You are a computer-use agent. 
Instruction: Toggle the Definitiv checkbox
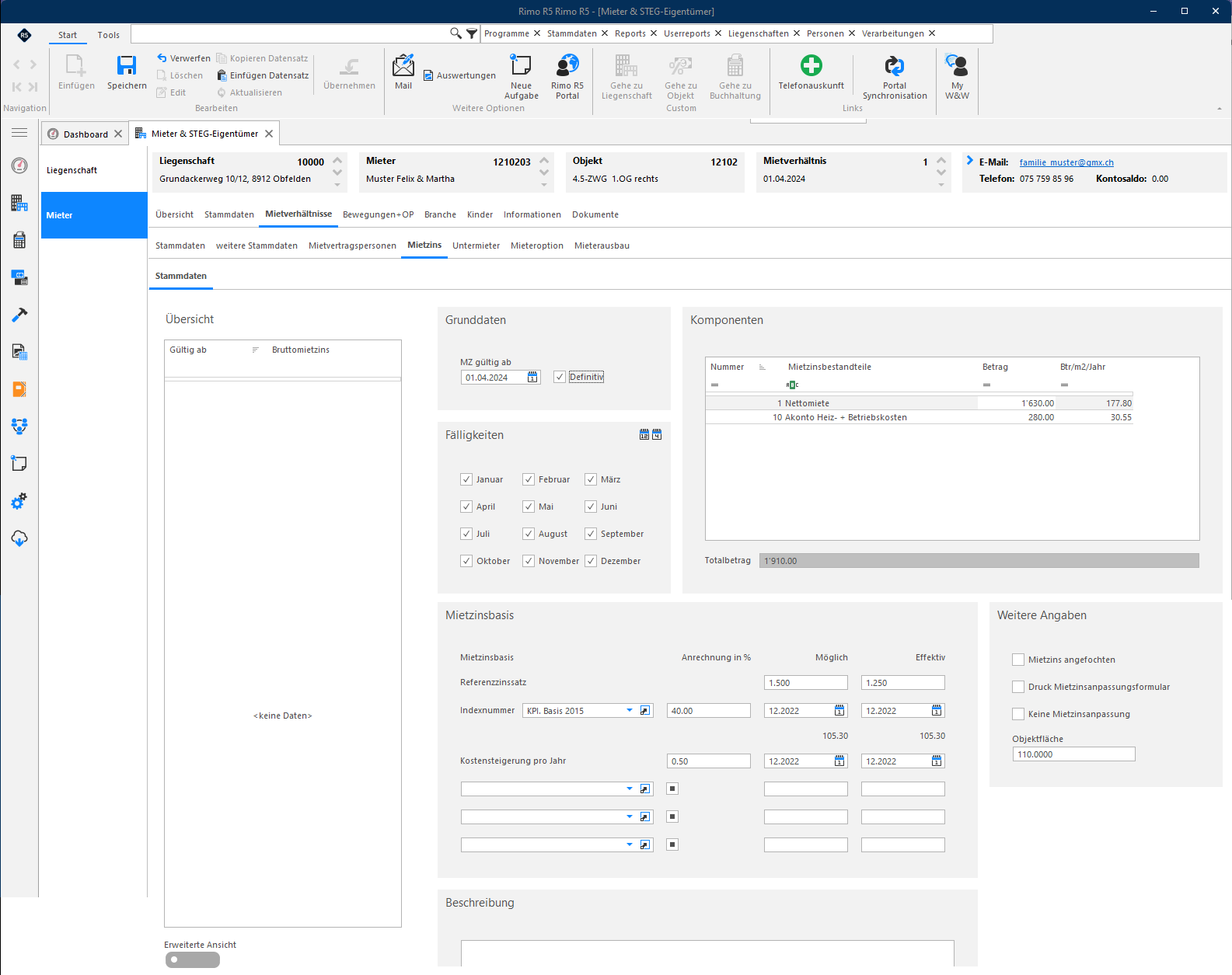click(x=560, y=377)
